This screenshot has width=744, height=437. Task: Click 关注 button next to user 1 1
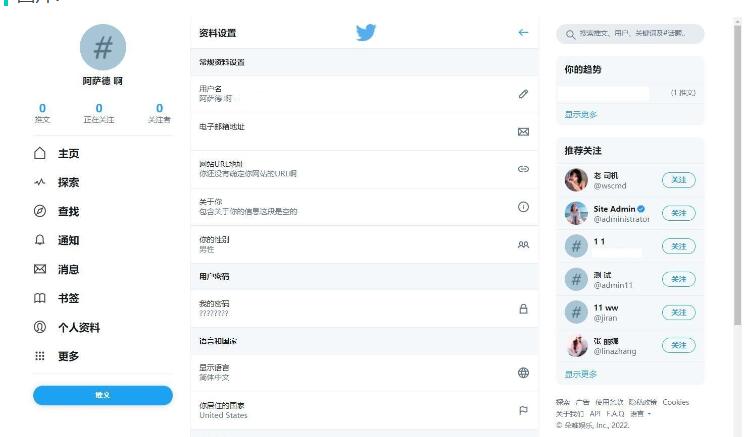coord(679,246)
